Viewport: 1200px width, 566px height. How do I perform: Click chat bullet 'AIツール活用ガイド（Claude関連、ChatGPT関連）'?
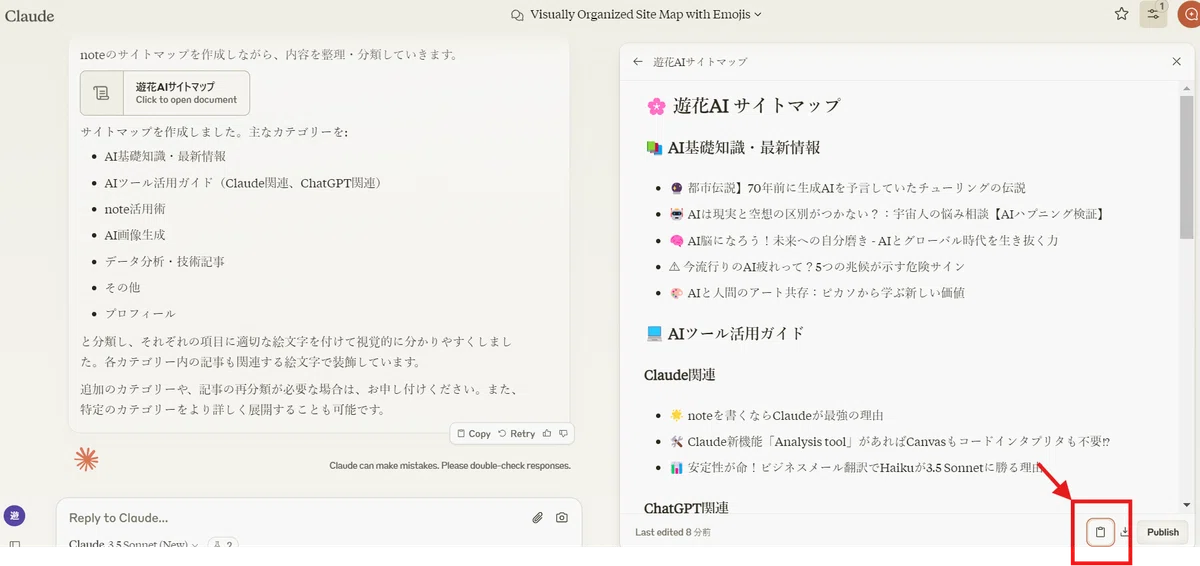coord(243,183)
